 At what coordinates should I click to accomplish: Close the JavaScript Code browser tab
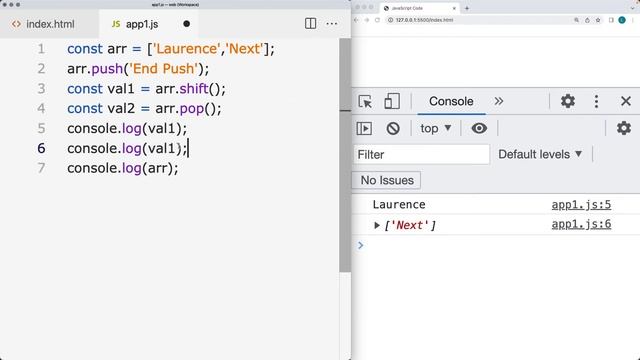point(454,8)
